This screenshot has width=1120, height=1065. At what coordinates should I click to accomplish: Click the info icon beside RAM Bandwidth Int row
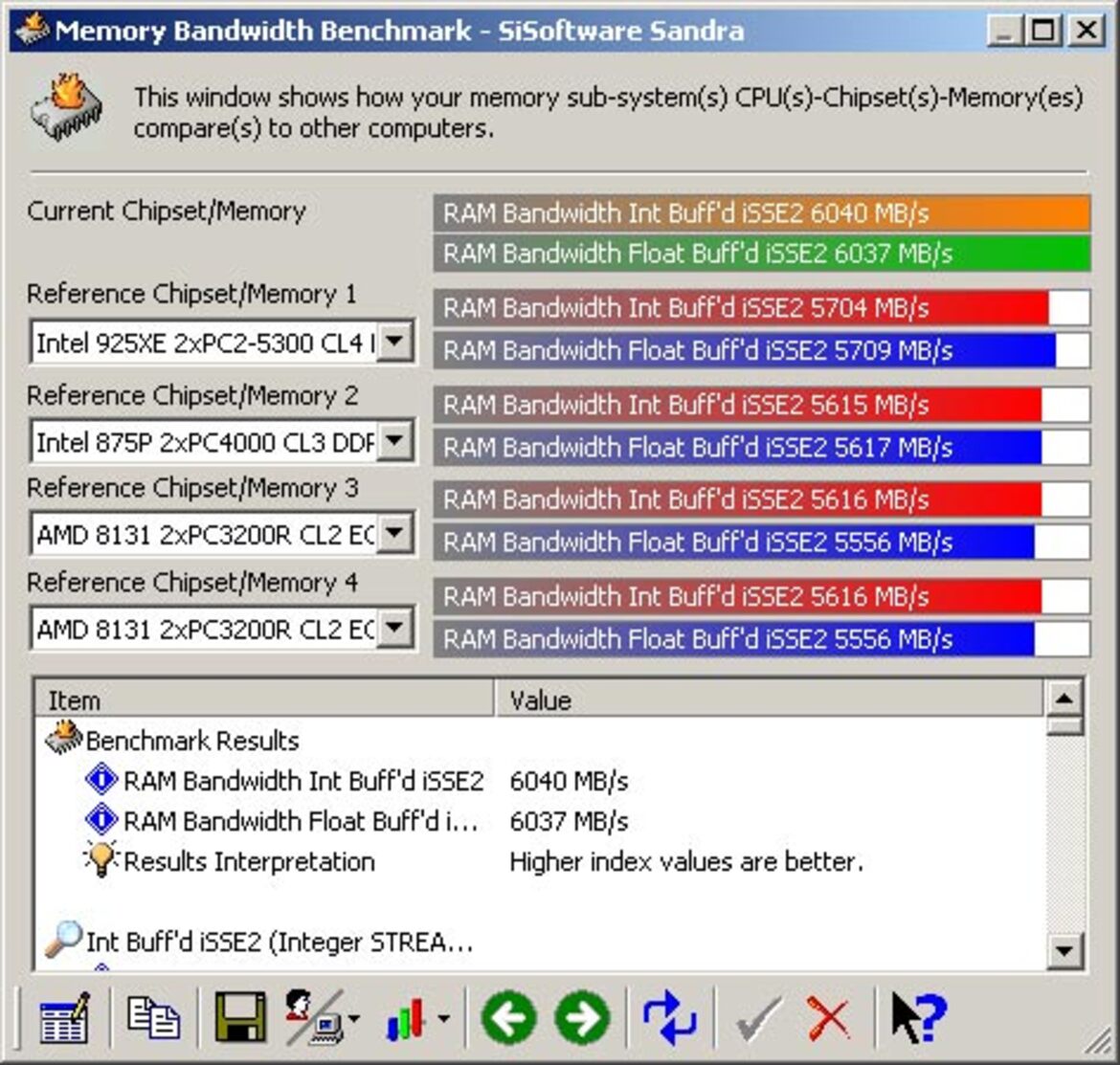point(101,779)
